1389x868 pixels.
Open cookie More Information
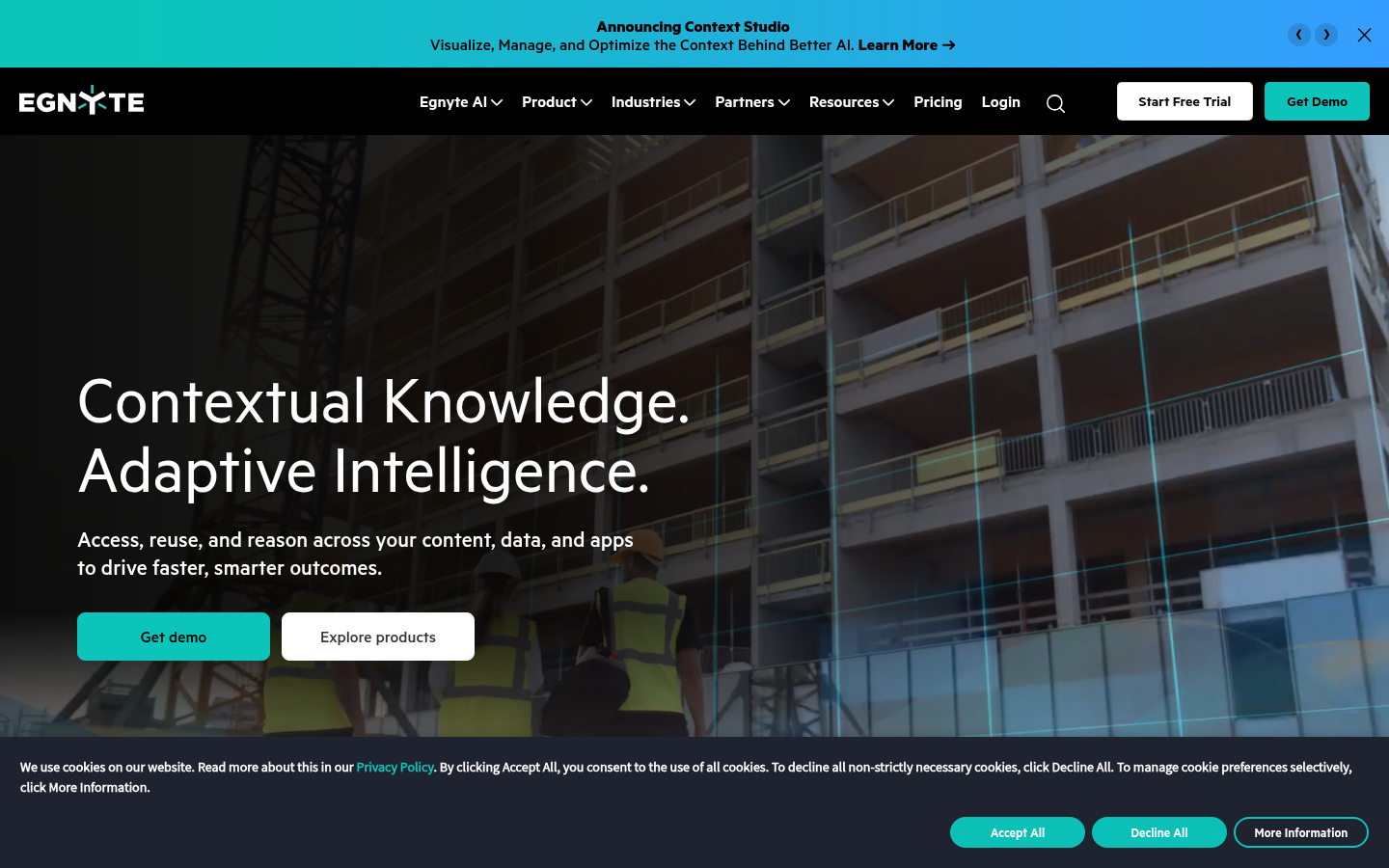[x=1301, y=832]
